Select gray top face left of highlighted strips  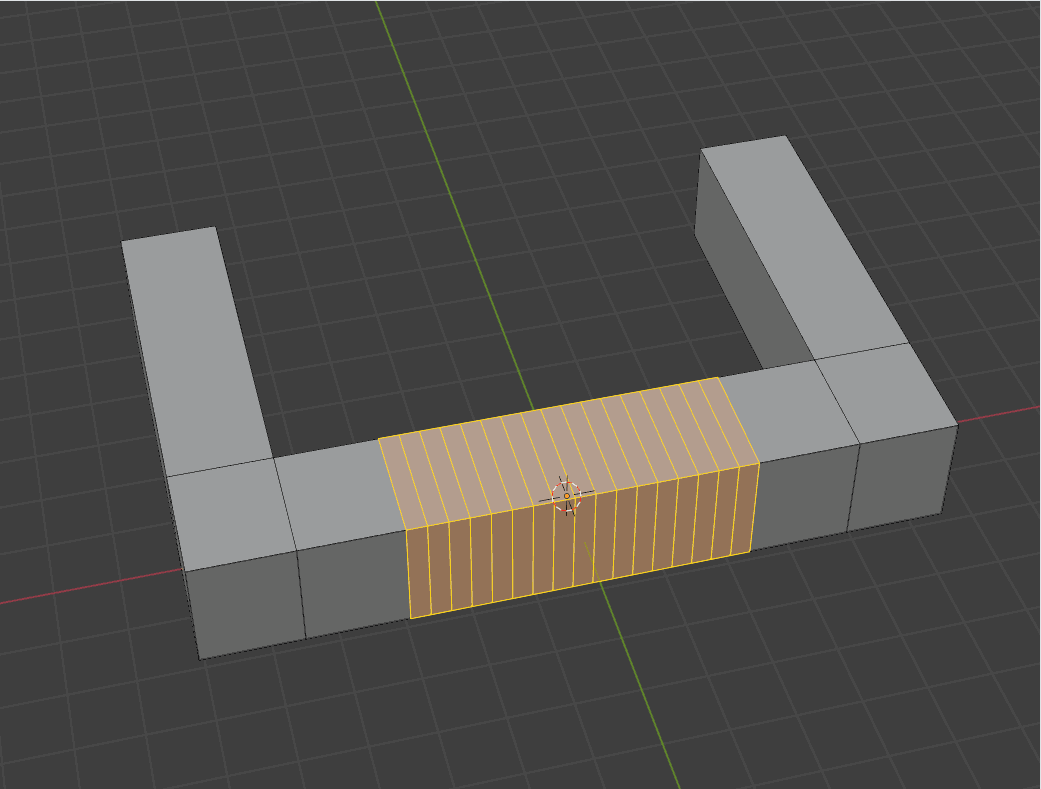pos(339,493)
